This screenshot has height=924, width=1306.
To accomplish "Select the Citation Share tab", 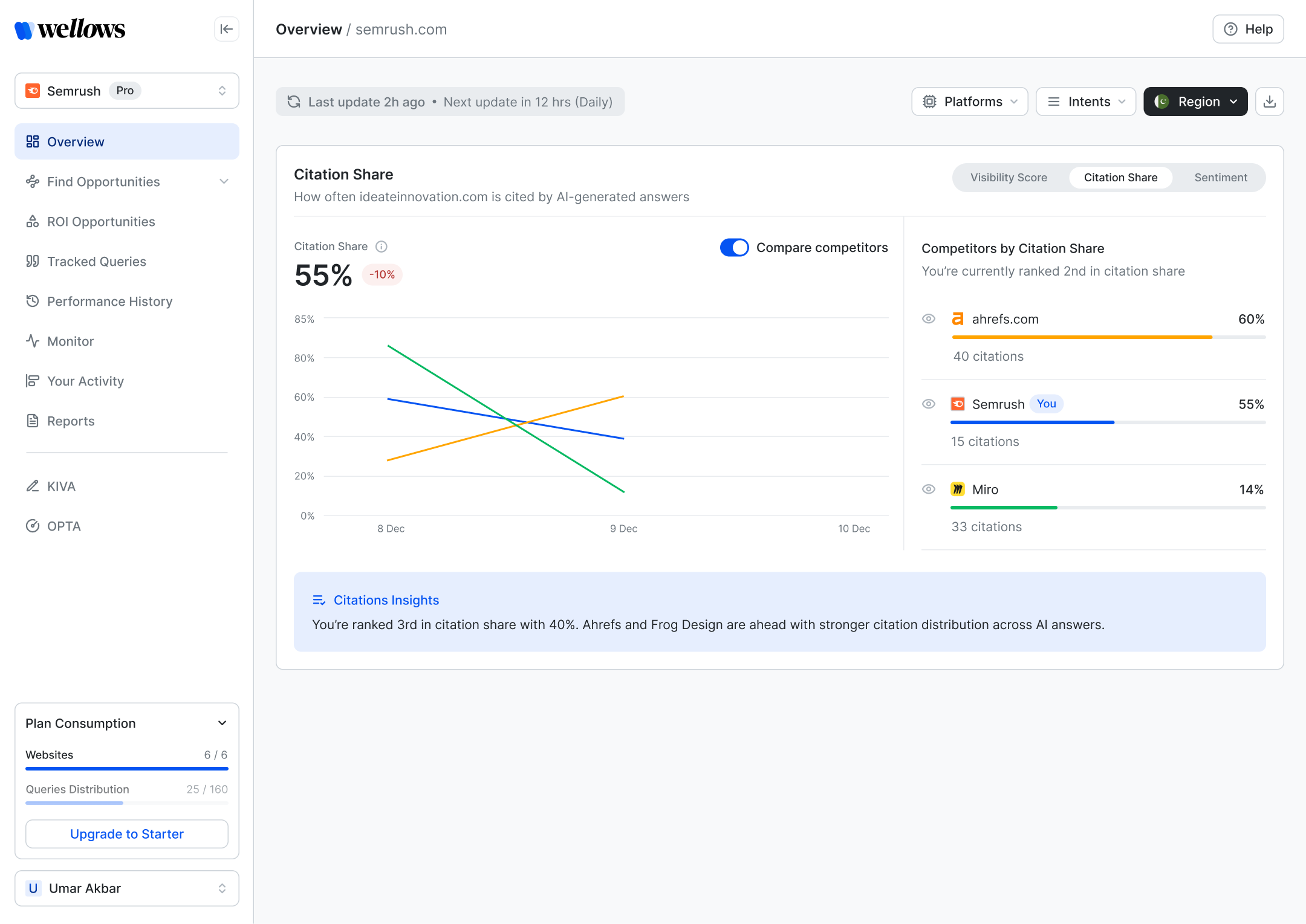I will (x=1120, y=178).
